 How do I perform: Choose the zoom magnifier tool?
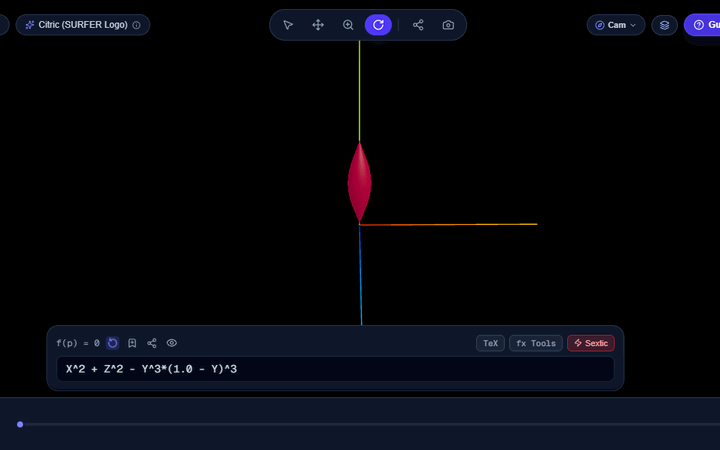pos(348,25)
